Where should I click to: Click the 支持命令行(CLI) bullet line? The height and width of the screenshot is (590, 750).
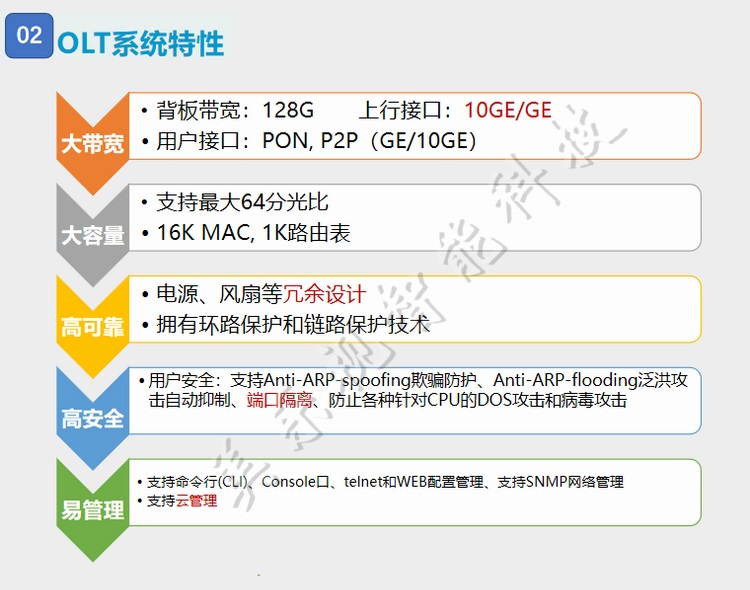(197, 482)
